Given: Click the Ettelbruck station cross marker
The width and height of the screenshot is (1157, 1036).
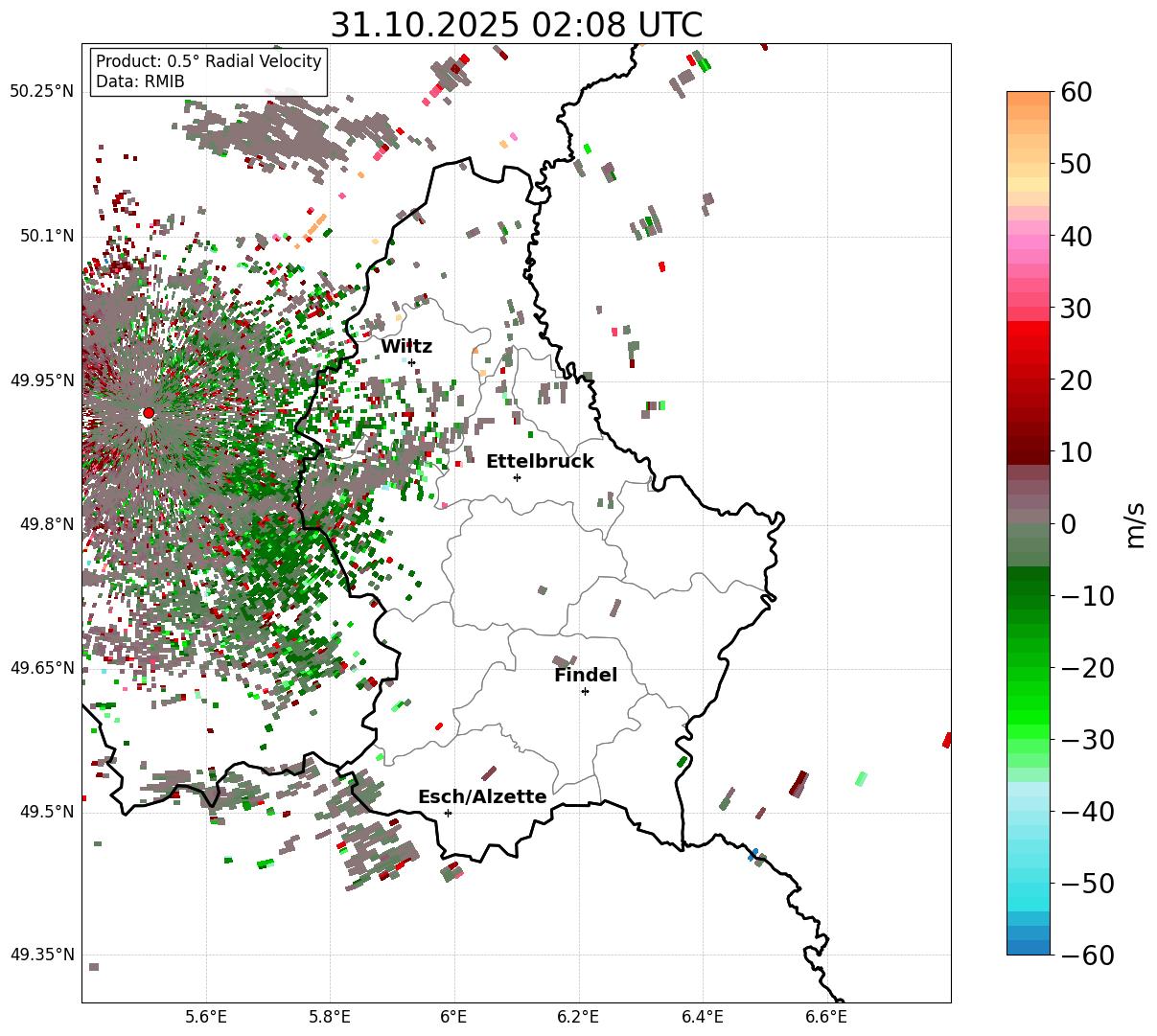Looking at the screenshot, I should [517, 477].
